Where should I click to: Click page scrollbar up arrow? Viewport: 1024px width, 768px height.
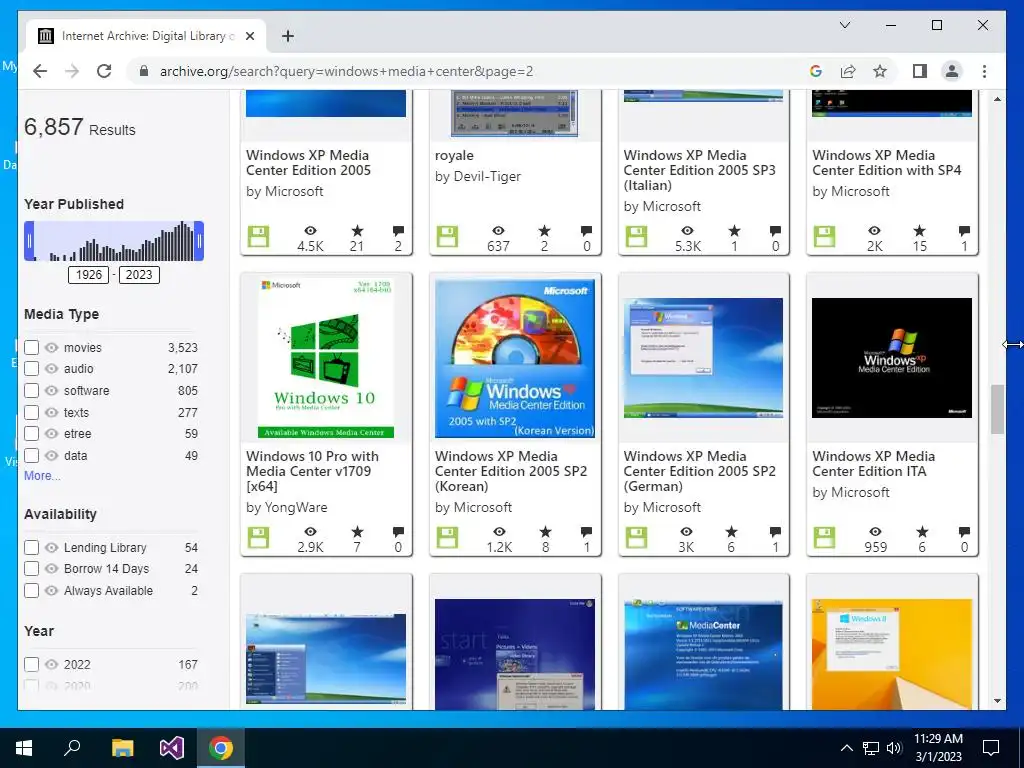coord(997,99)
